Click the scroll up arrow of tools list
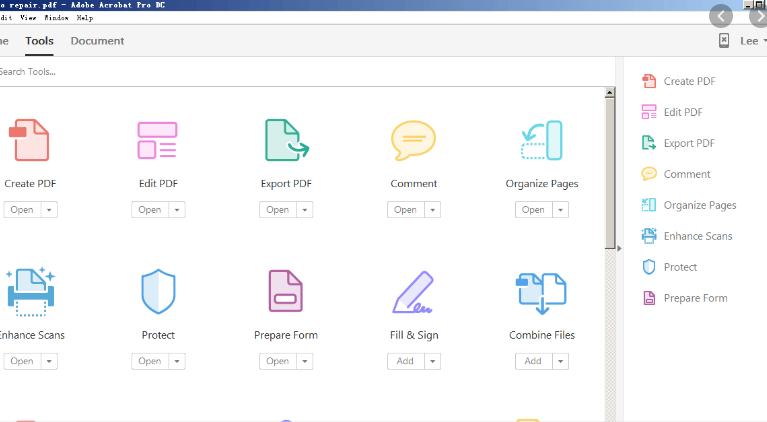The height and width of the screenshot is (422, 767). pyautogui.click(x=609, y=92)
